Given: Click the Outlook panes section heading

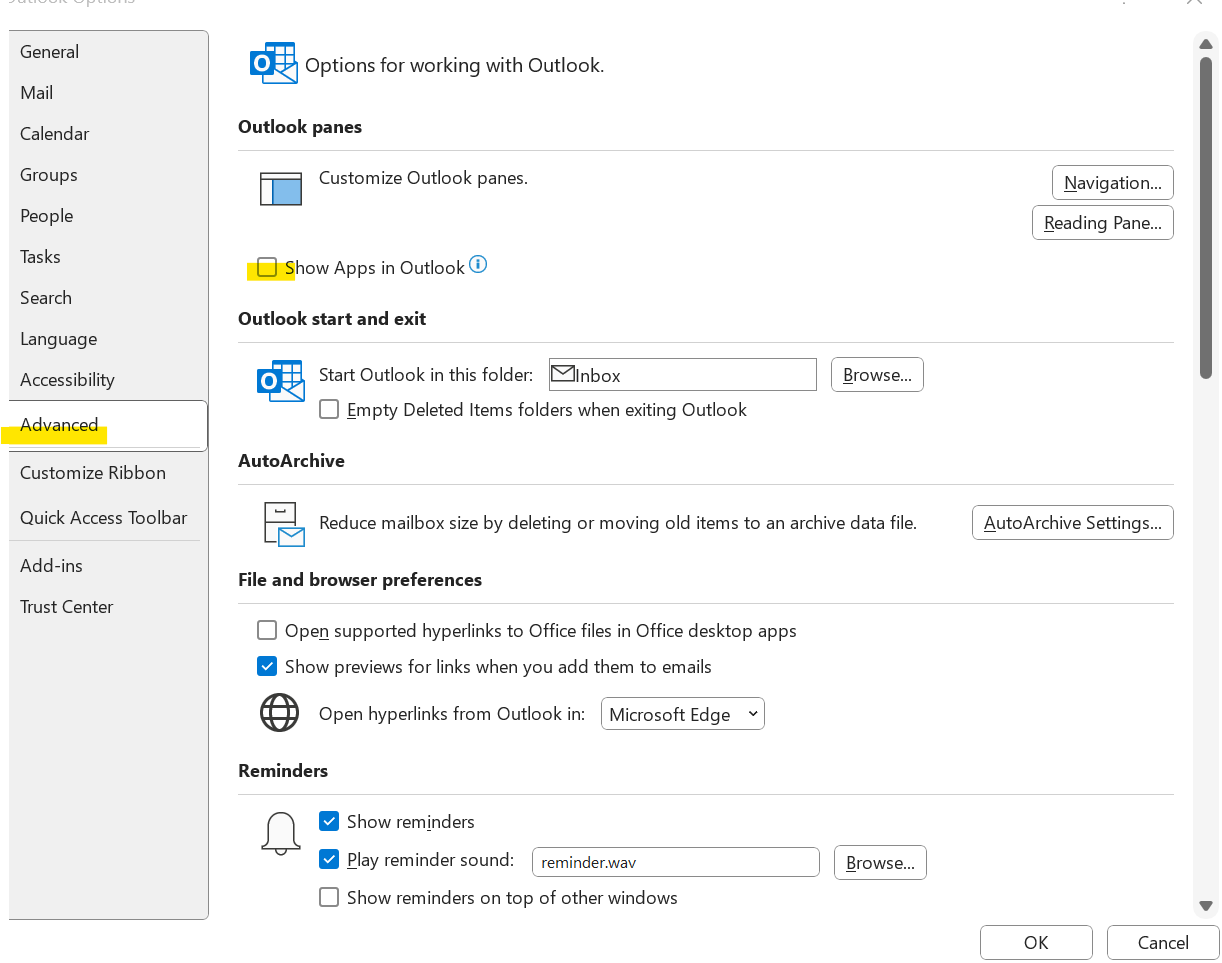Looking at the screenshot, I should [x=300, y=127].
